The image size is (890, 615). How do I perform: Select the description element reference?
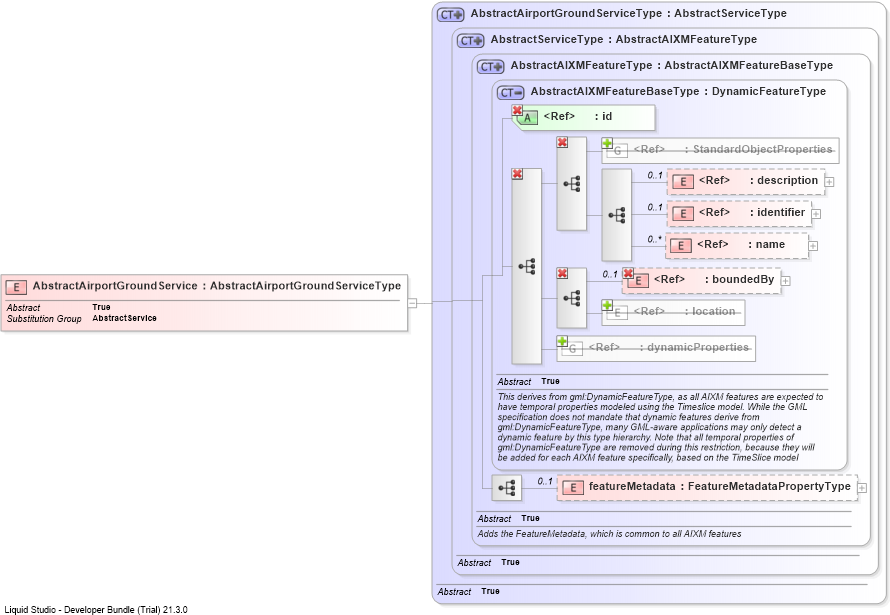pyautogui.click(x=745, y=181)
